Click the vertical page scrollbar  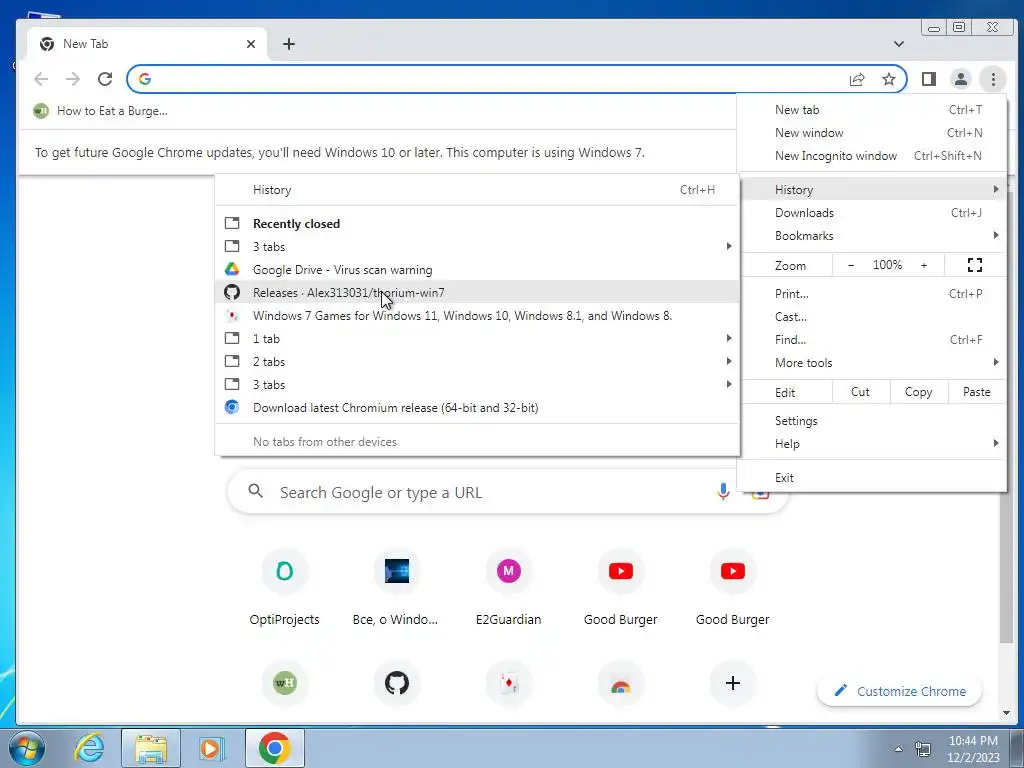pos(1006,568)
